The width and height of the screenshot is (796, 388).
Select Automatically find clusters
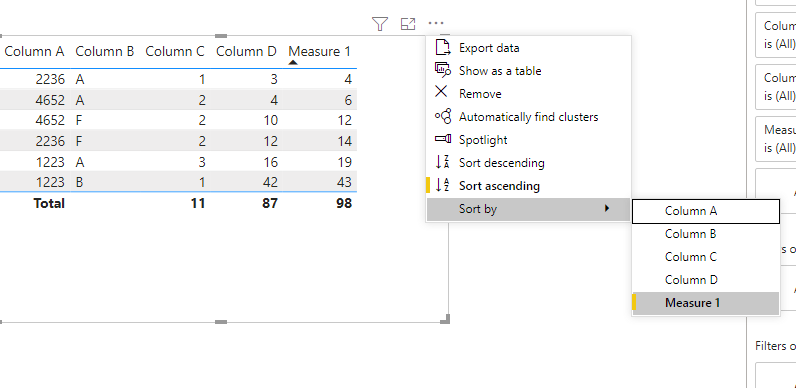click(528, 117)
